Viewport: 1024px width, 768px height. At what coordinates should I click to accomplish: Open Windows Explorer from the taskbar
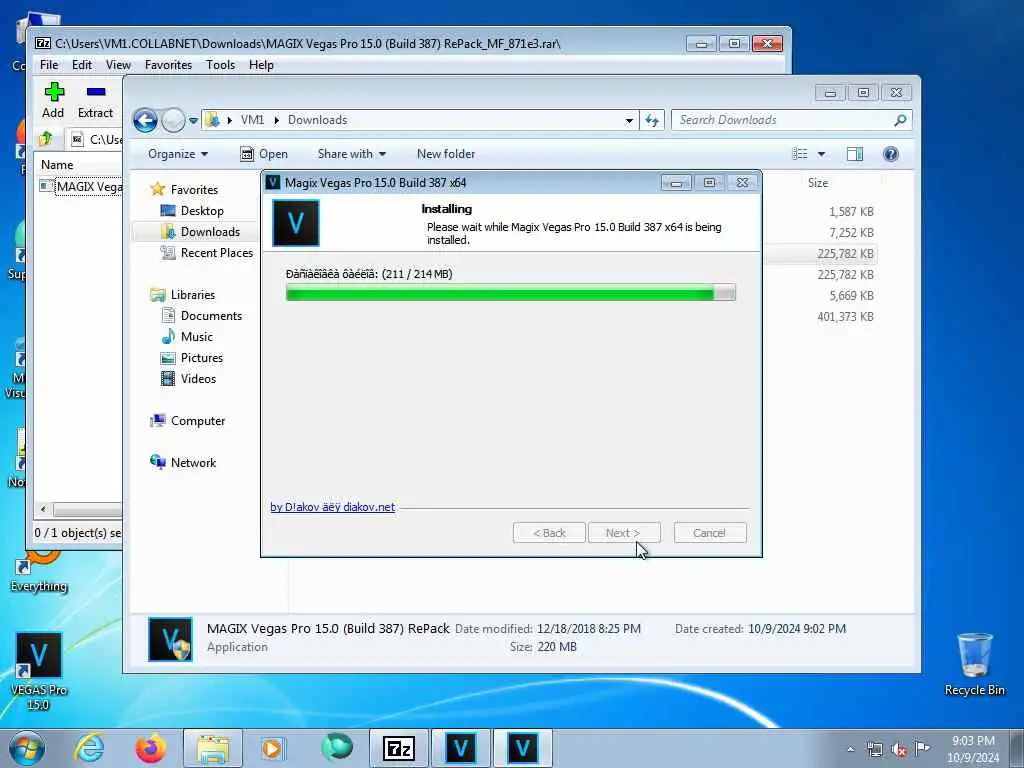point(213,748)
